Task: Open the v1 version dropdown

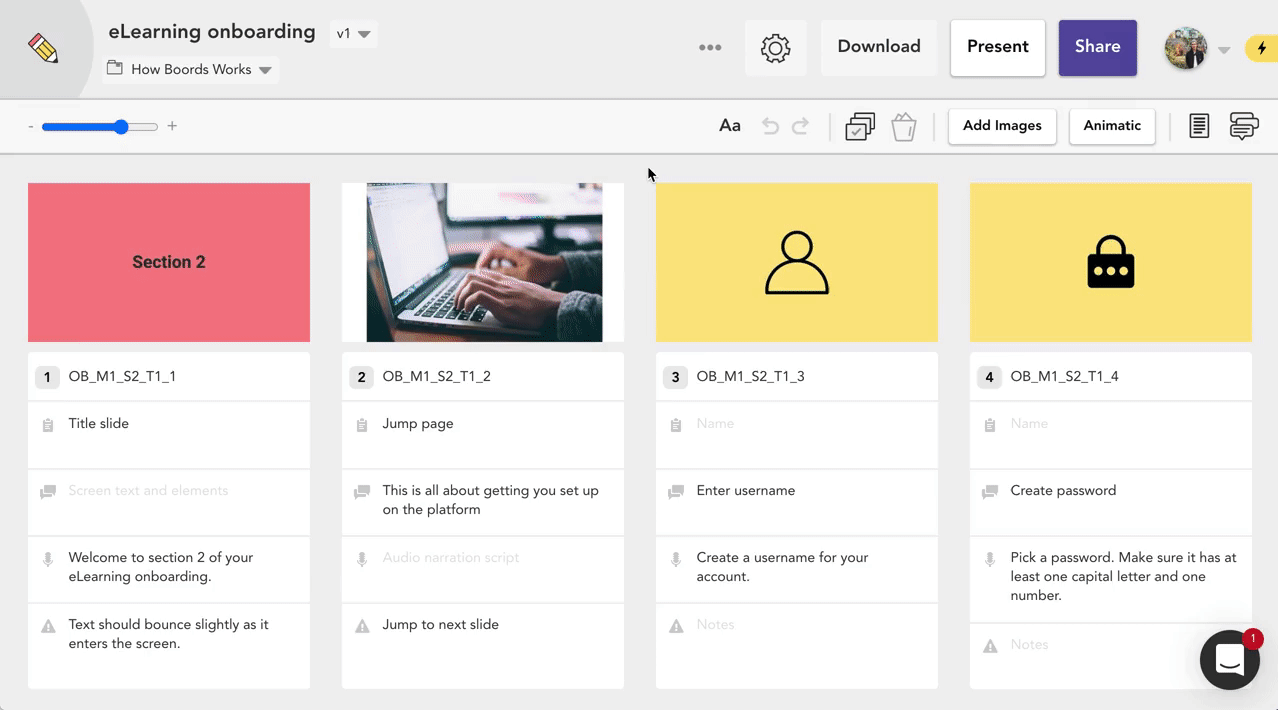Action: click(352, 32)
